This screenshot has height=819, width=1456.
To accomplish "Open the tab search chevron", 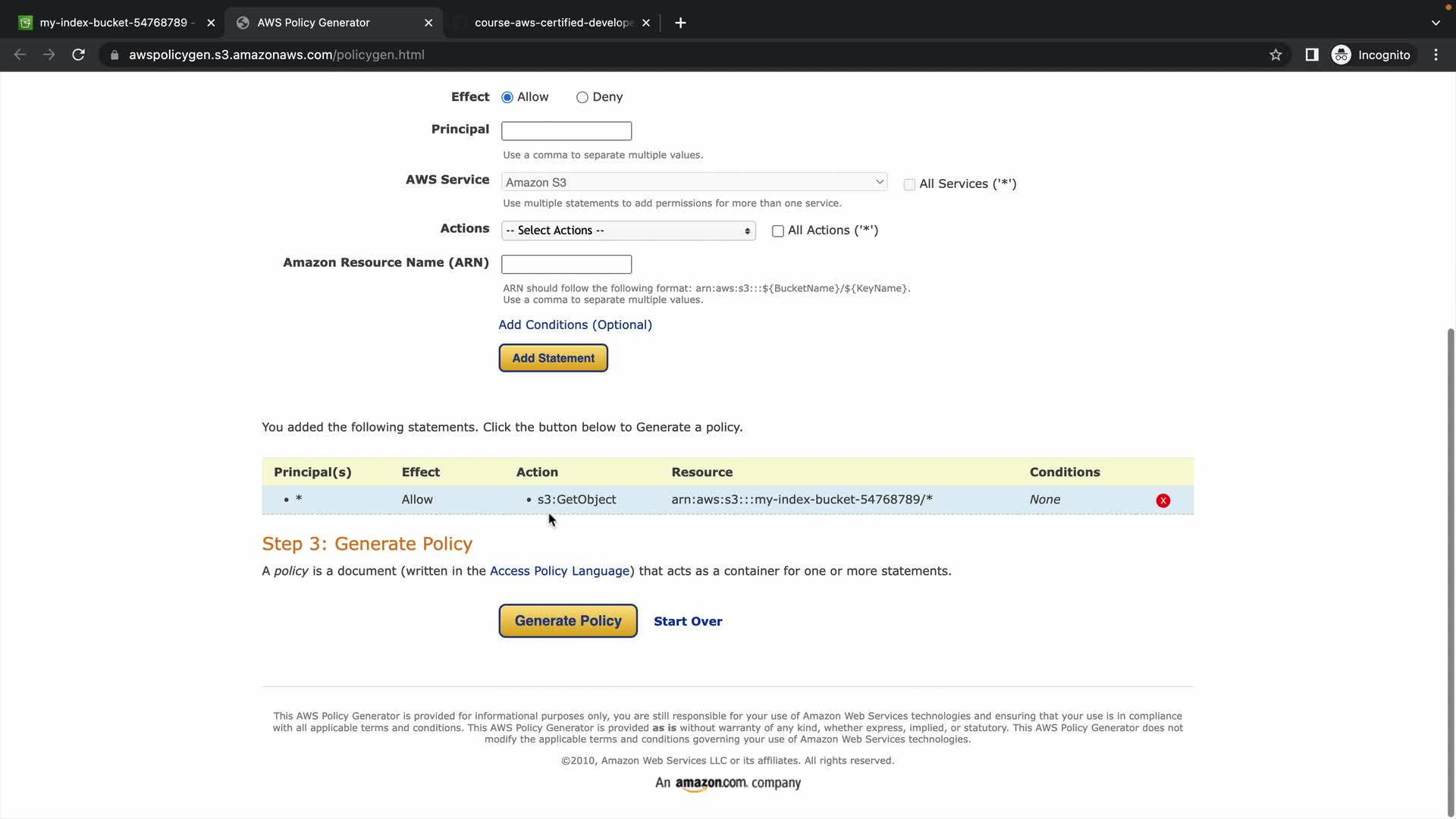I will [1435, 23].
